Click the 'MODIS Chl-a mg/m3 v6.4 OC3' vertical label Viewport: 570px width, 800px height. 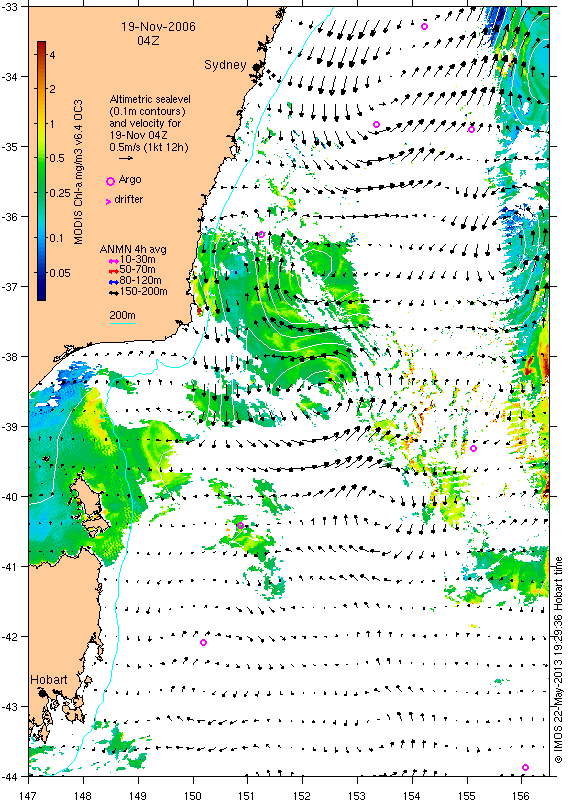pos(79,171)
